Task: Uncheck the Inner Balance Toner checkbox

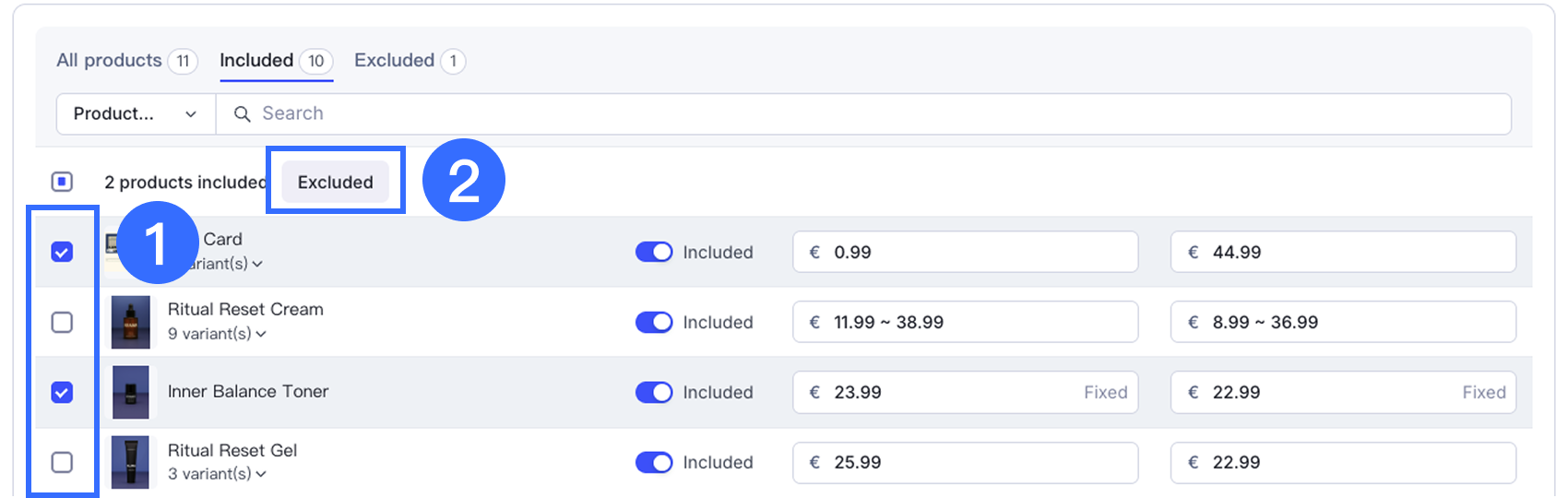Action: pos(62,392)
